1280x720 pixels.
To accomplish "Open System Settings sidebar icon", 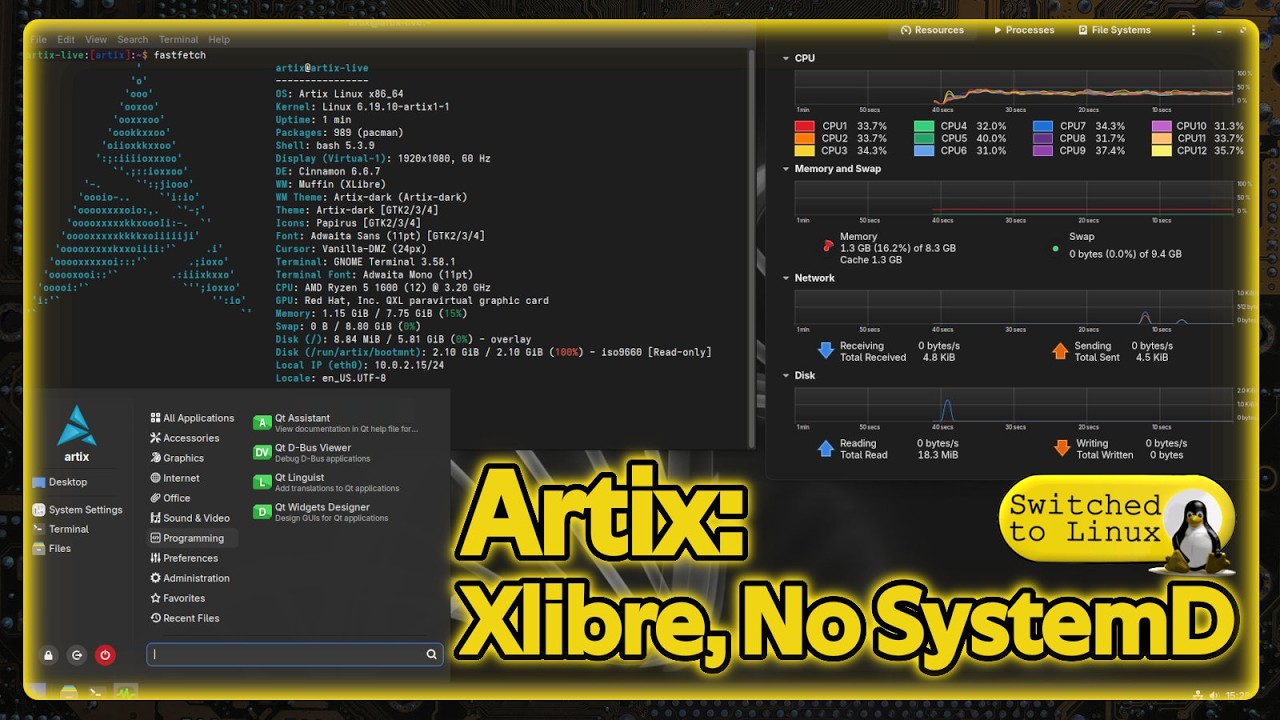I will click(38, 509).
